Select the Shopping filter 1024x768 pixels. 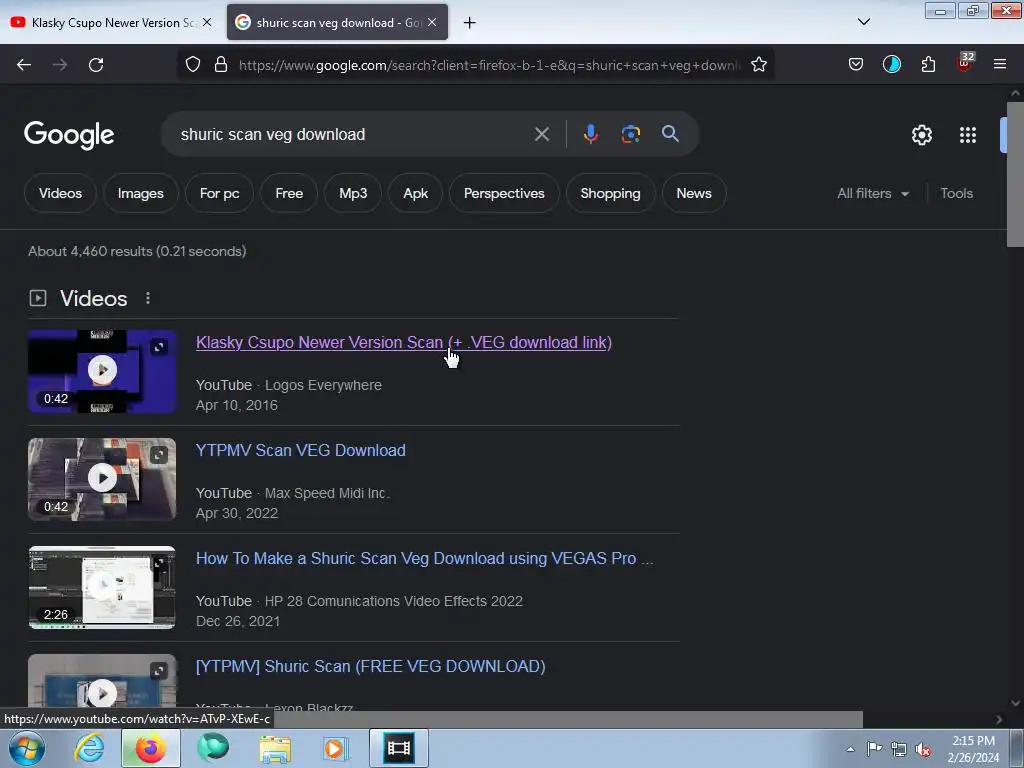click(x=610, y=193)
